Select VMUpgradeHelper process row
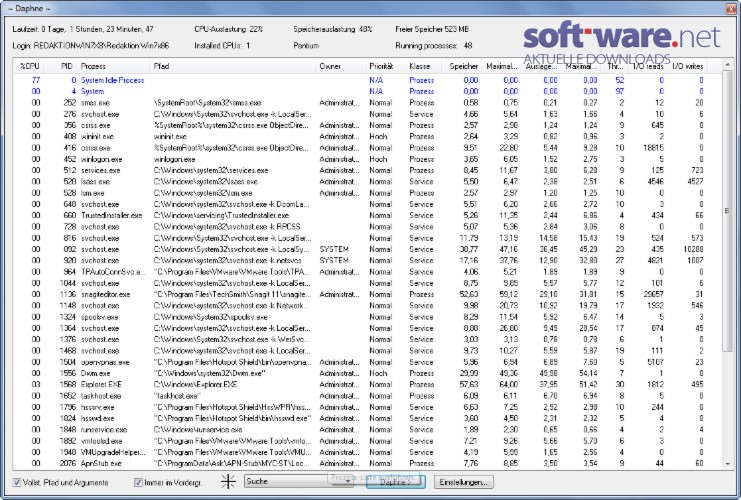The height and width of the screenshot is (500, 741). pos(362,452)
